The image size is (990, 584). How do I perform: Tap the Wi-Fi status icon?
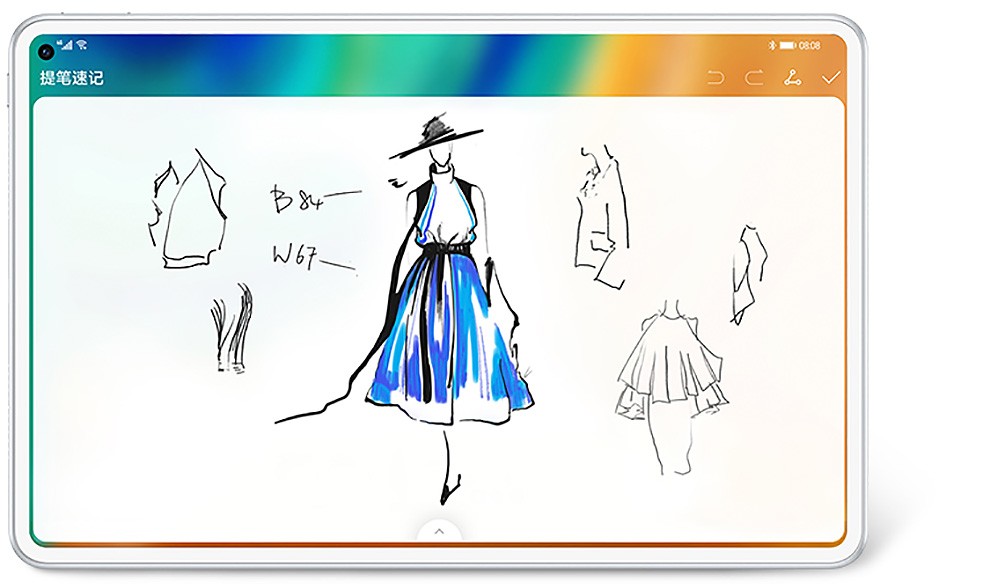(x=82, y=46)
